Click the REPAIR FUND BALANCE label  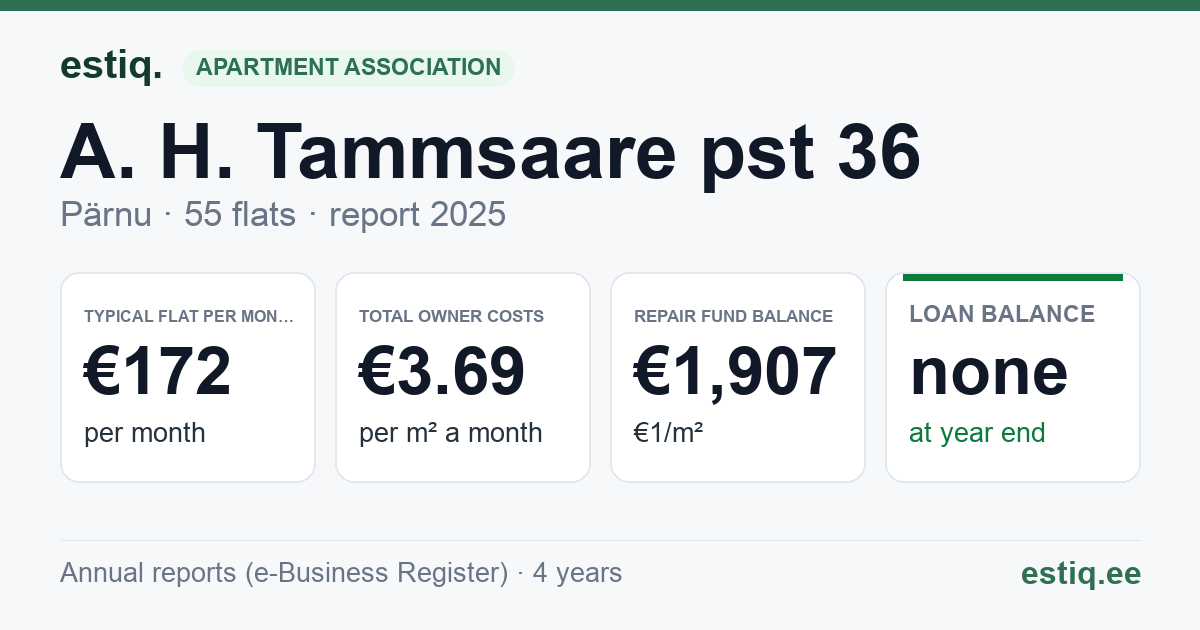[734, 316]
